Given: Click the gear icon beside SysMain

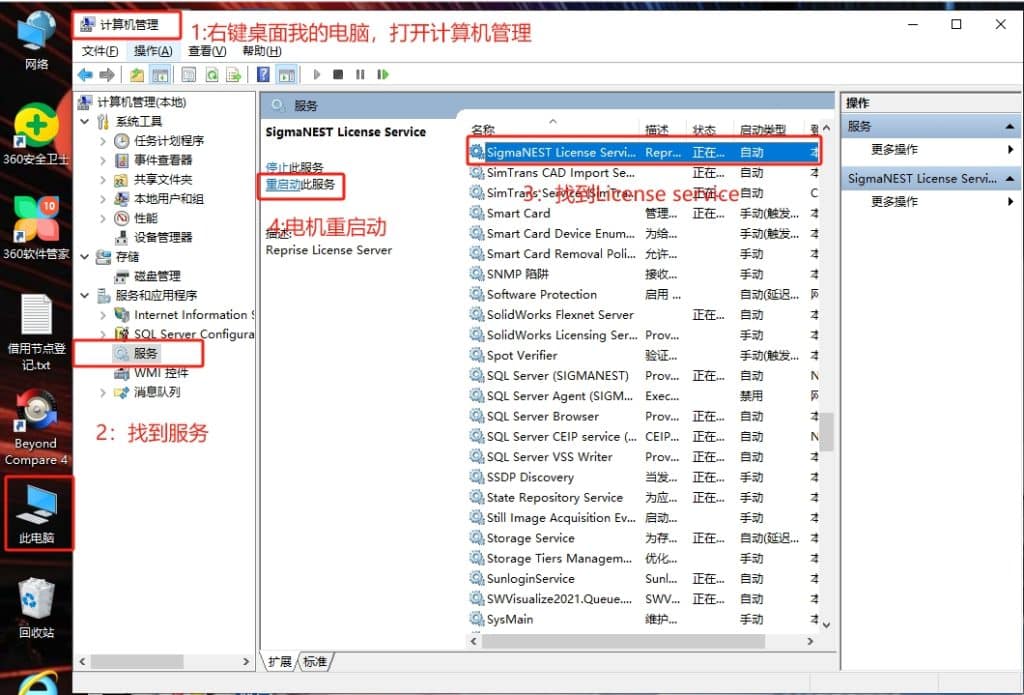Looking at the screenshot, I should [477, 619].
